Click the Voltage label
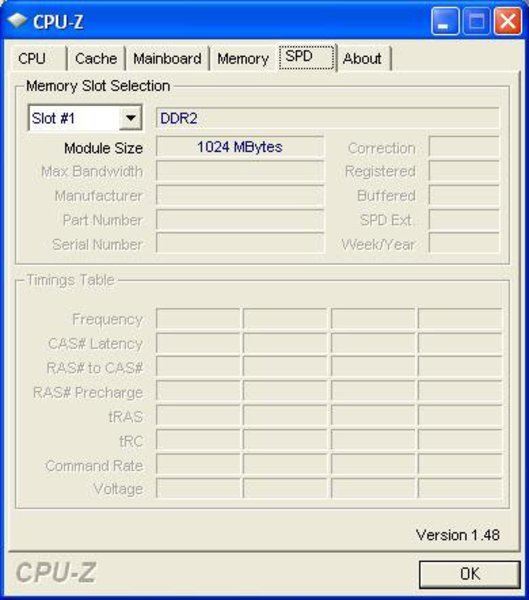Viewport: 529px width, 600px height. tap(118, 489)
